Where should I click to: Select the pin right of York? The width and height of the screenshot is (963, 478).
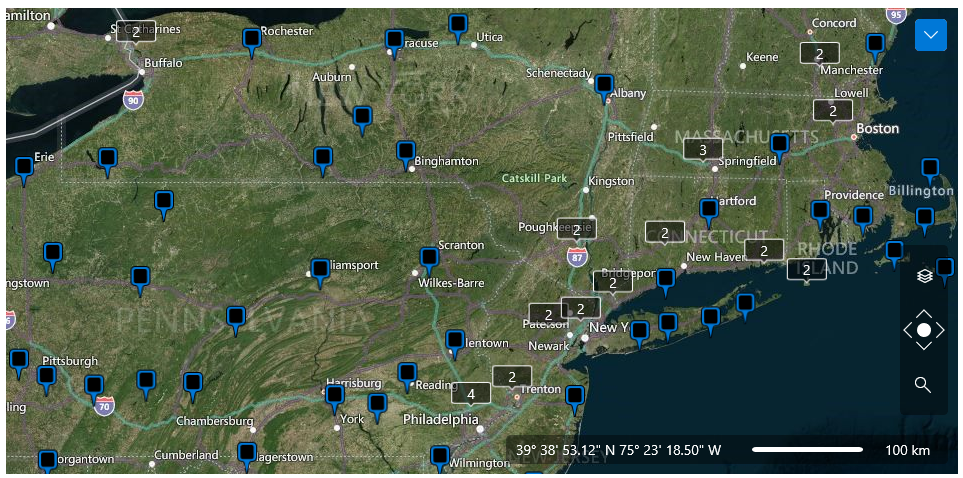377,408
